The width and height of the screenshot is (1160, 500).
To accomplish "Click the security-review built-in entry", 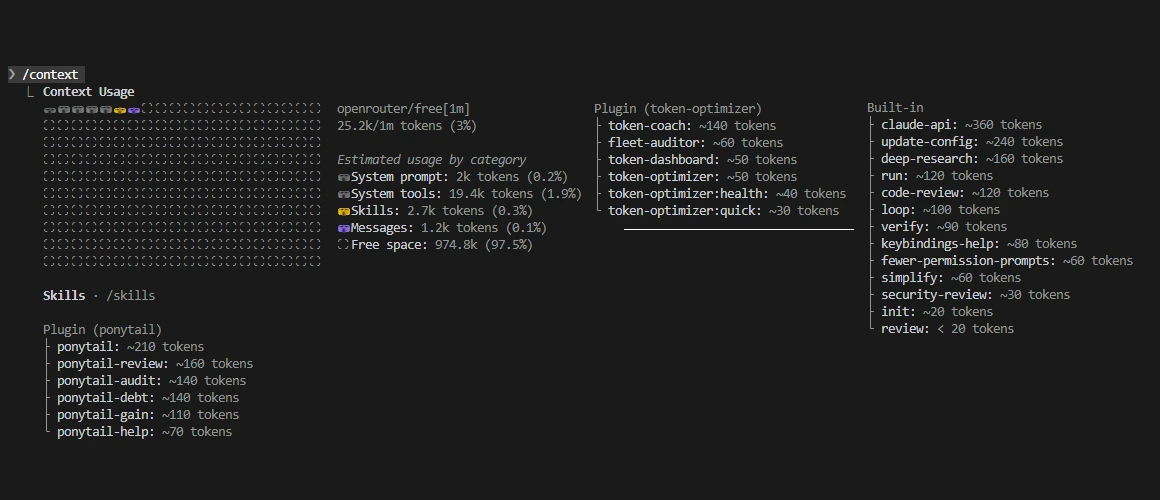I will (975, 294).
